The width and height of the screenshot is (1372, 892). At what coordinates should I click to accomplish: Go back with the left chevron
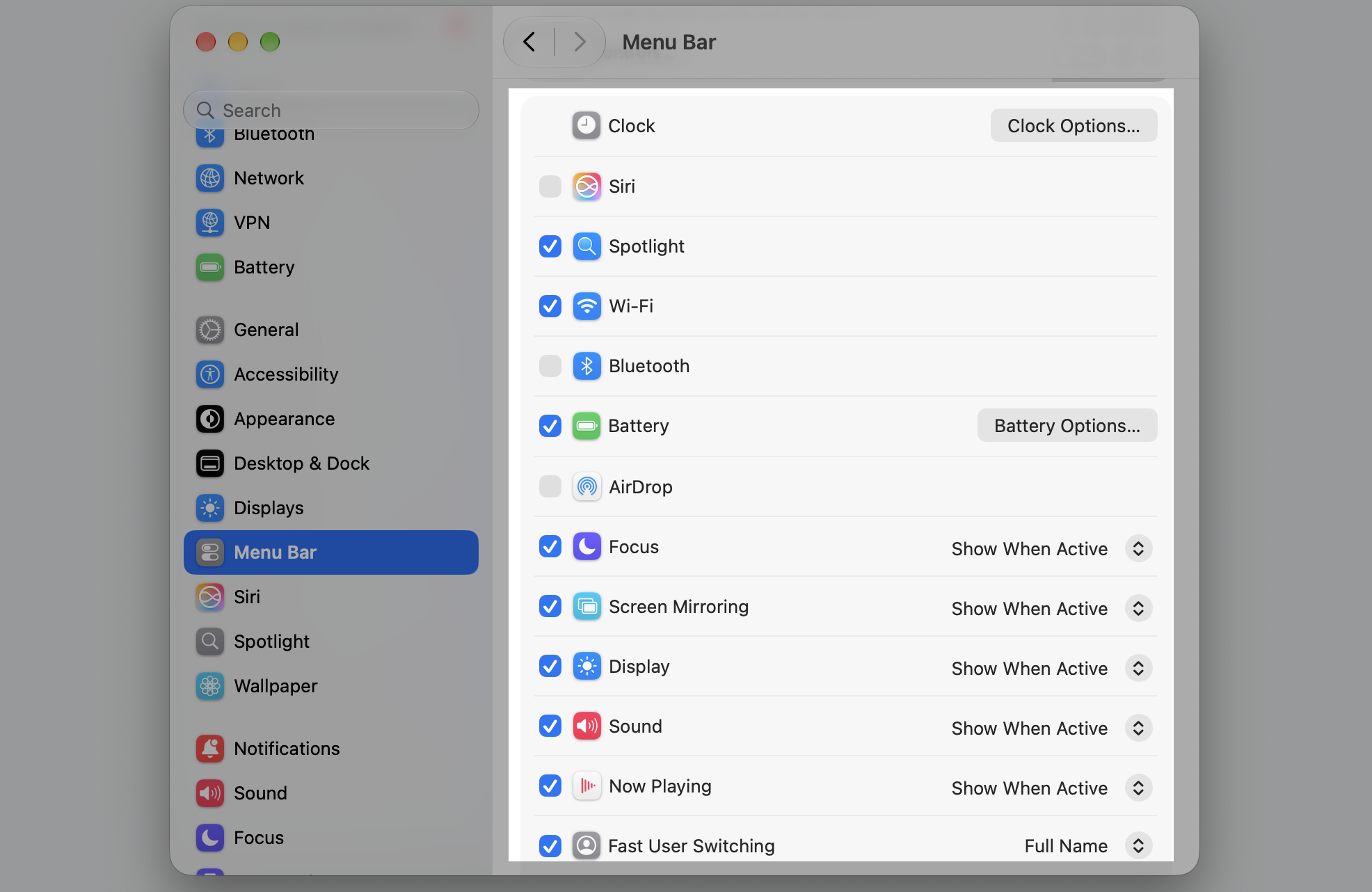click(x=529, y=42)
